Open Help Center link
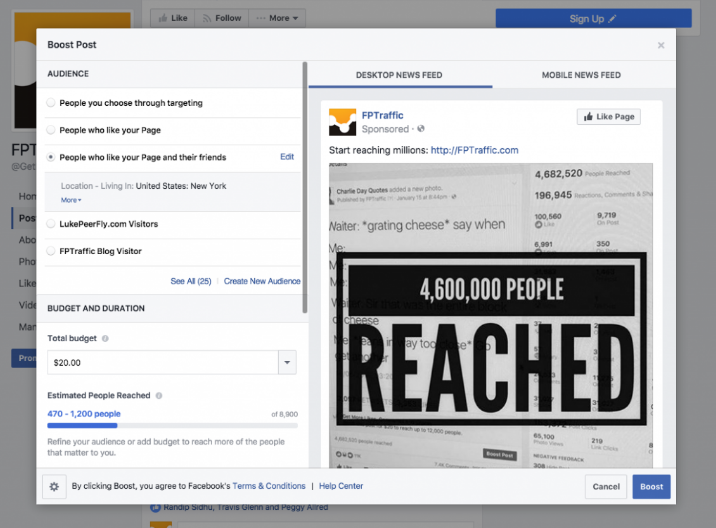Viewport: 716px width, 528px height. 341,486
